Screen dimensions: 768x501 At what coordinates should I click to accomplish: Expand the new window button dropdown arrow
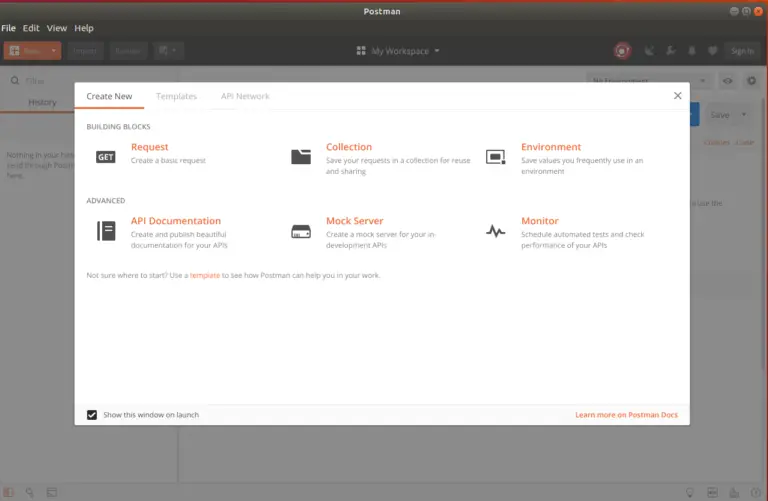click(174, 50)
